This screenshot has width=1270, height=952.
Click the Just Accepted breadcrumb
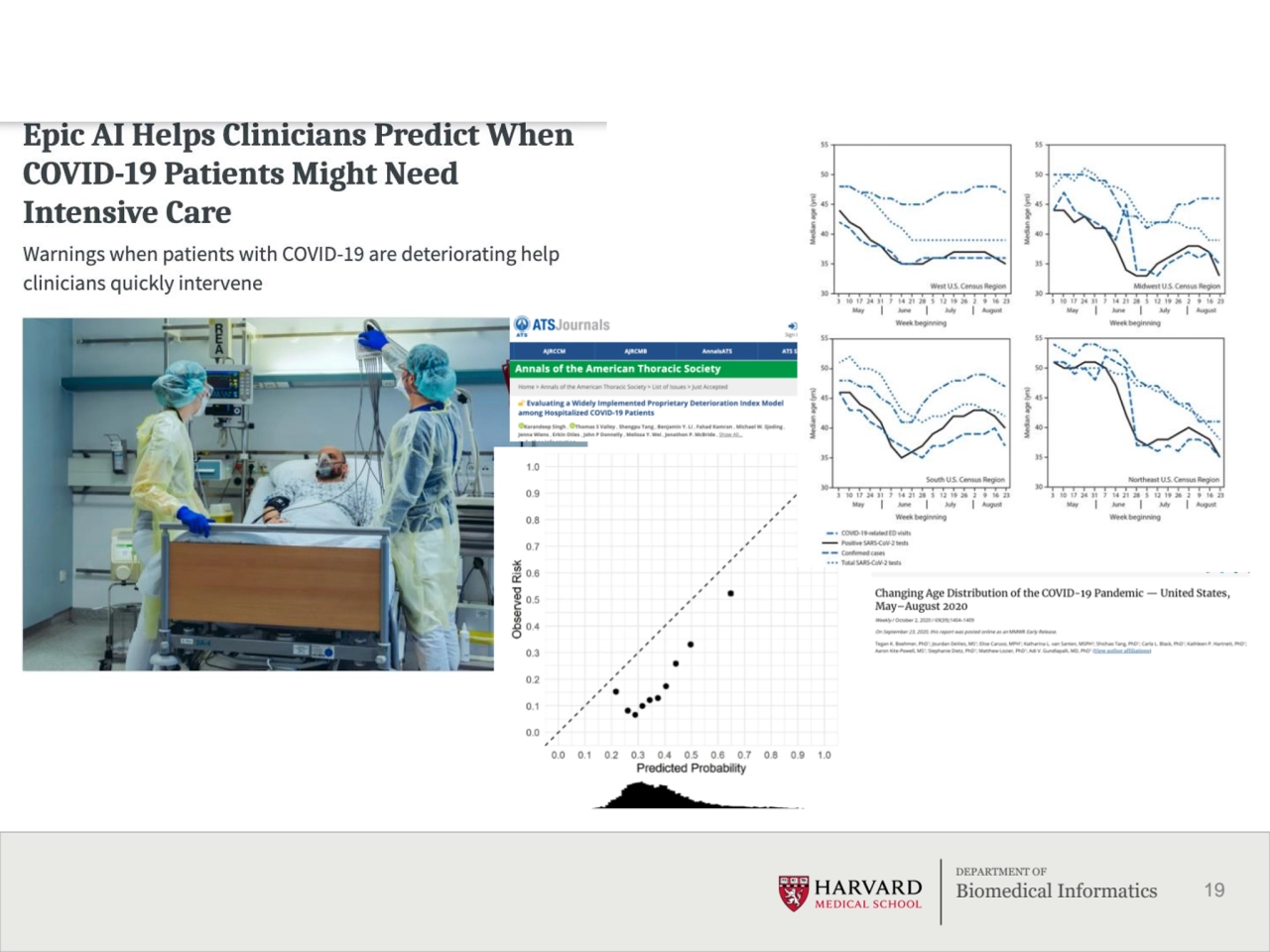[709, 387]
